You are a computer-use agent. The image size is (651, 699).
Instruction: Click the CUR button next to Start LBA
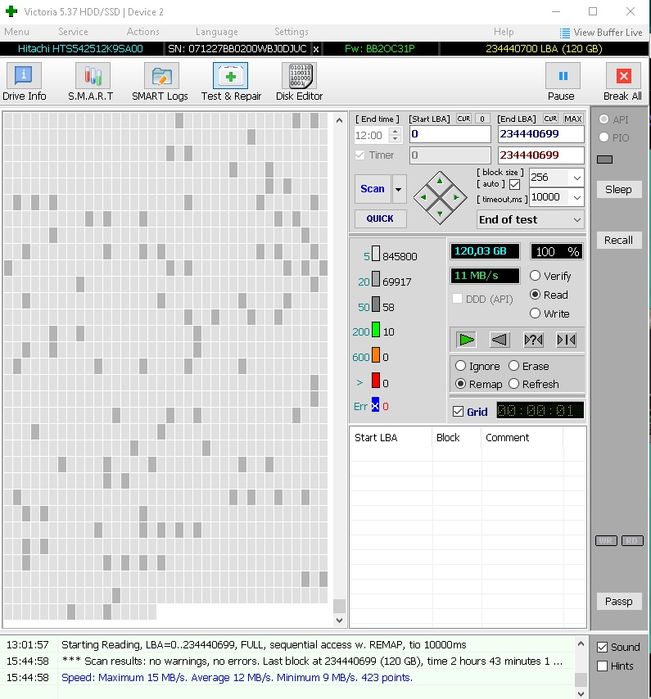pyautogui.click(x=464, y=119)
